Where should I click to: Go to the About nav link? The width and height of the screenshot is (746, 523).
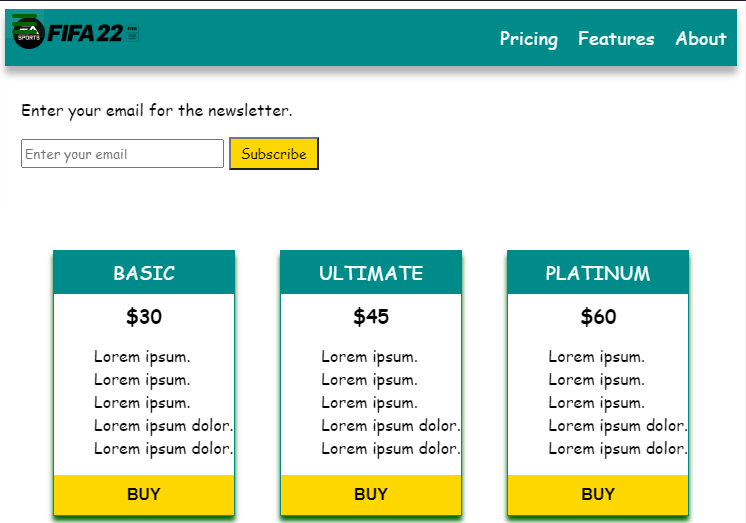coord(701,39)
